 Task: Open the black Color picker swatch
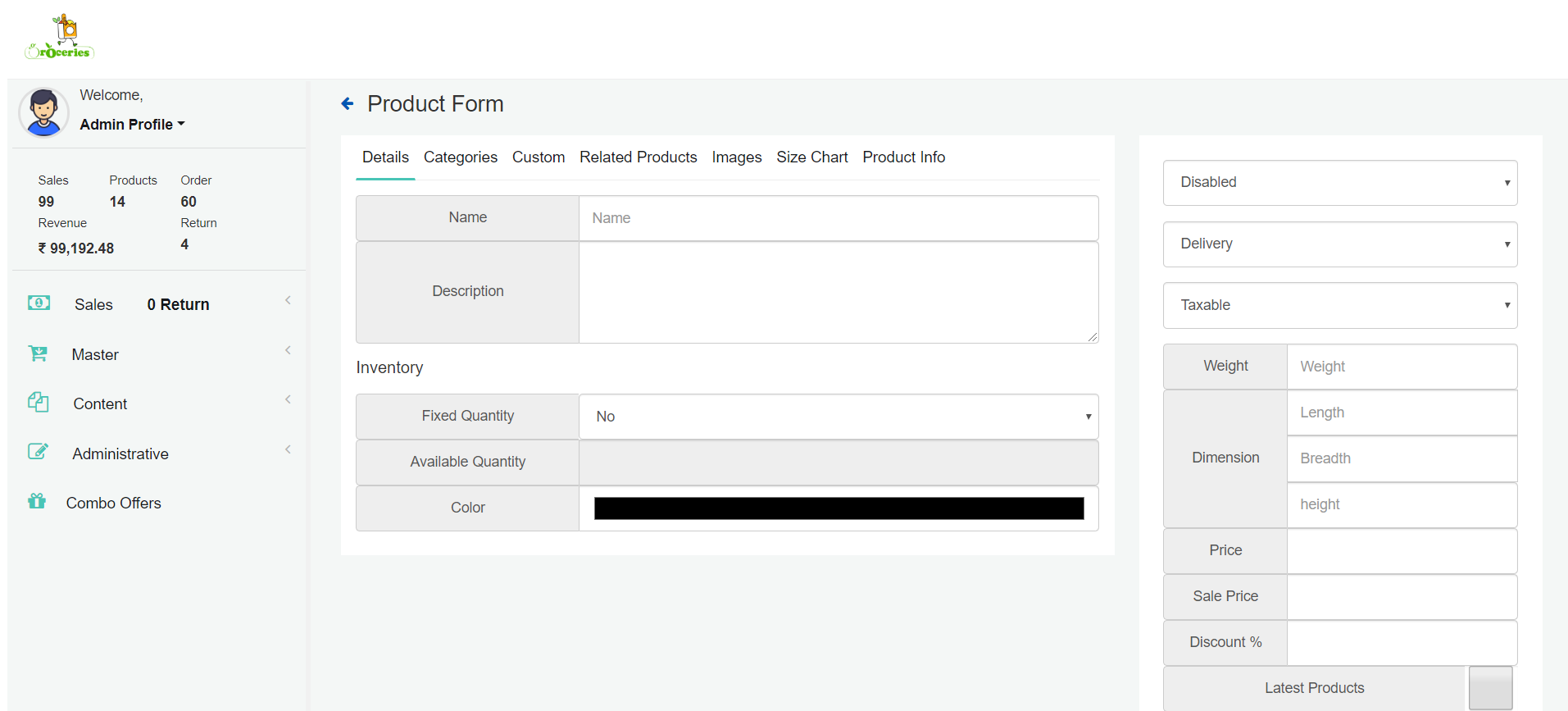coord(839,508)
